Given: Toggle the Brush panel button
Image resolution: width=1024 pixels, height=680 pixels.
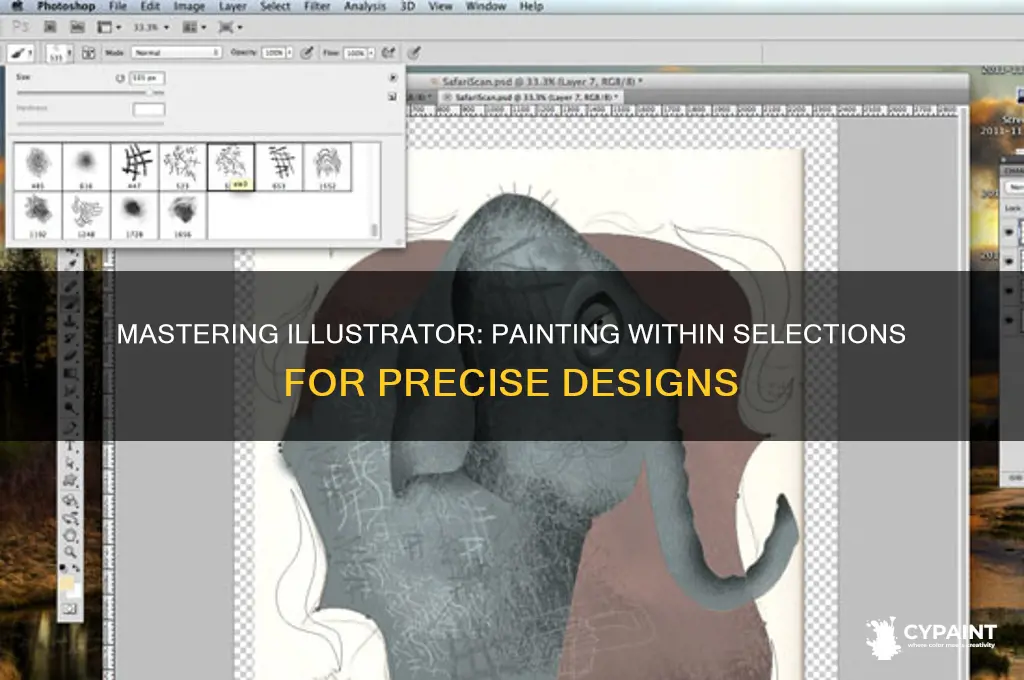Looking at the screenshot, I should [x=89, y=52].
